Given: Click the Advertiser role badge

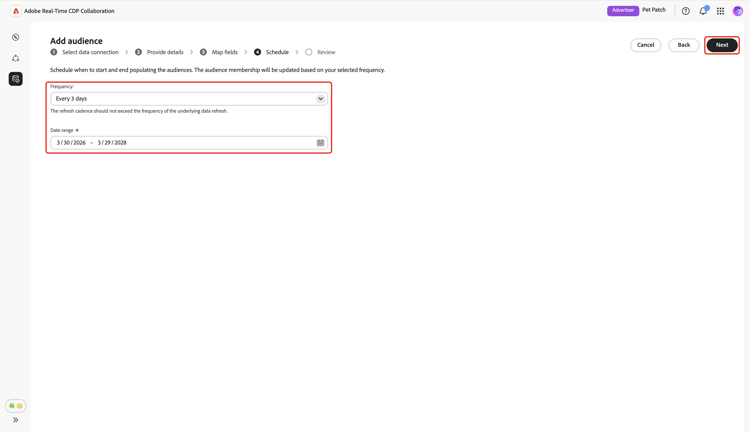Looking at the screenshot, I should [x=623, y=11].
